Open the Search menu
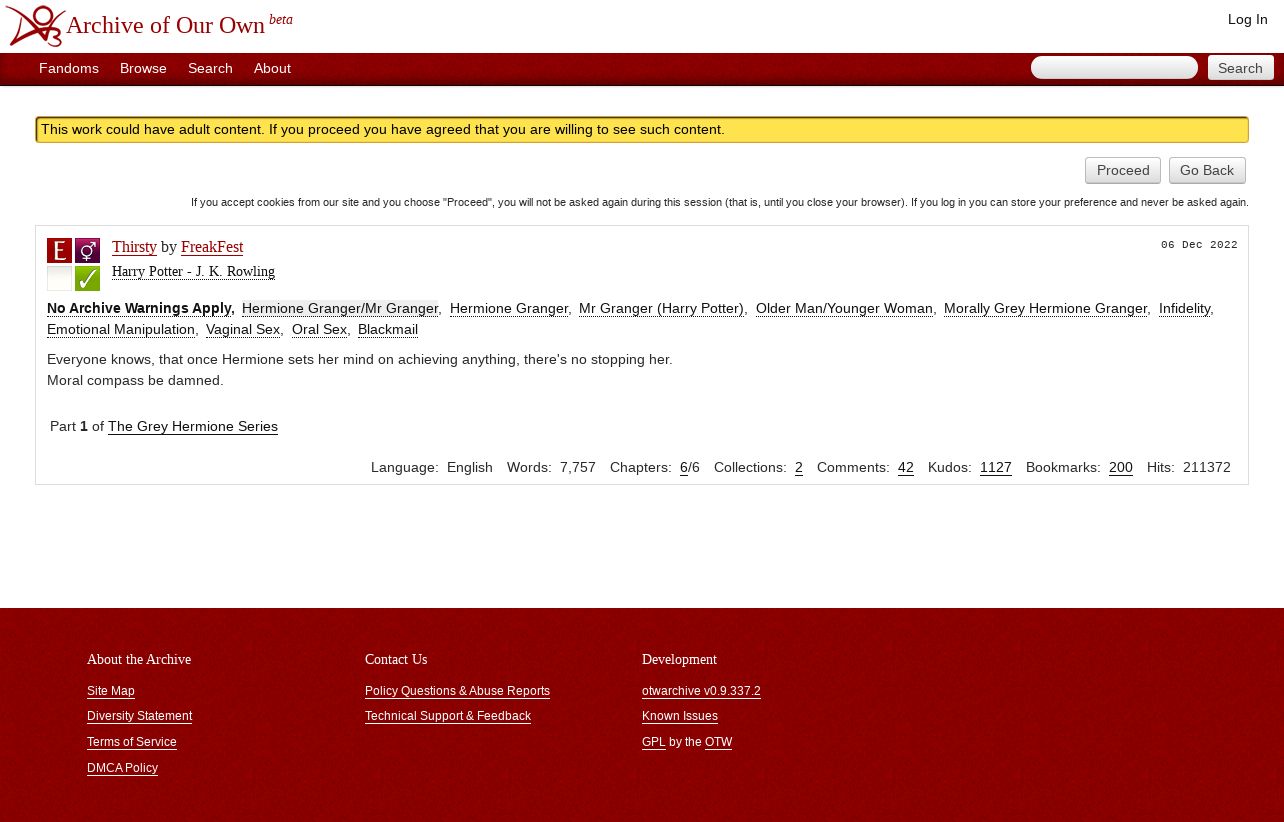Viewport: 1284px width, 822px height. coord(210,68)
